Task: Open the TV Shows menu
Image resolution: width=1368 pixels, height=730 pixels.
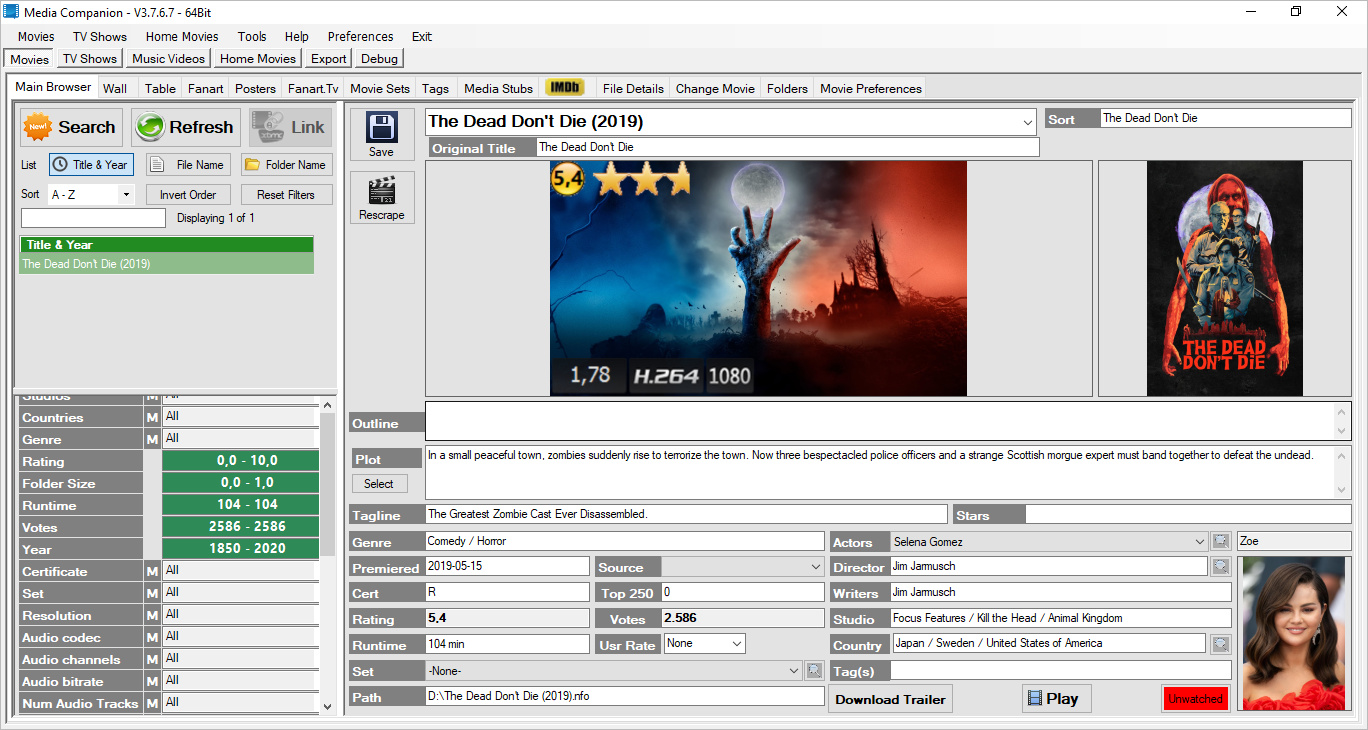Action: 100,36
